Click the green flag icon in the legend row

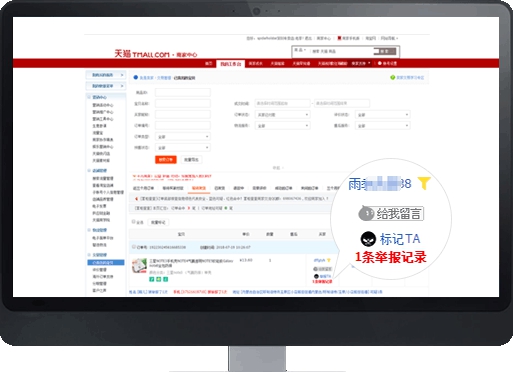point(226,208)
